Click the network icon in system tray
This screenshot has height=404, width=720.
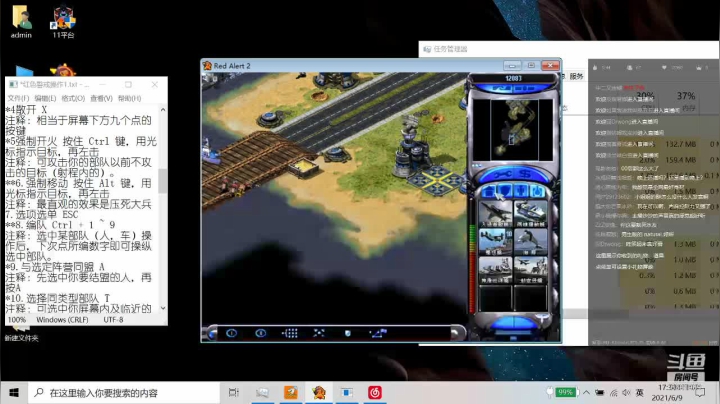pyautogui.click(x=613, y=393)
